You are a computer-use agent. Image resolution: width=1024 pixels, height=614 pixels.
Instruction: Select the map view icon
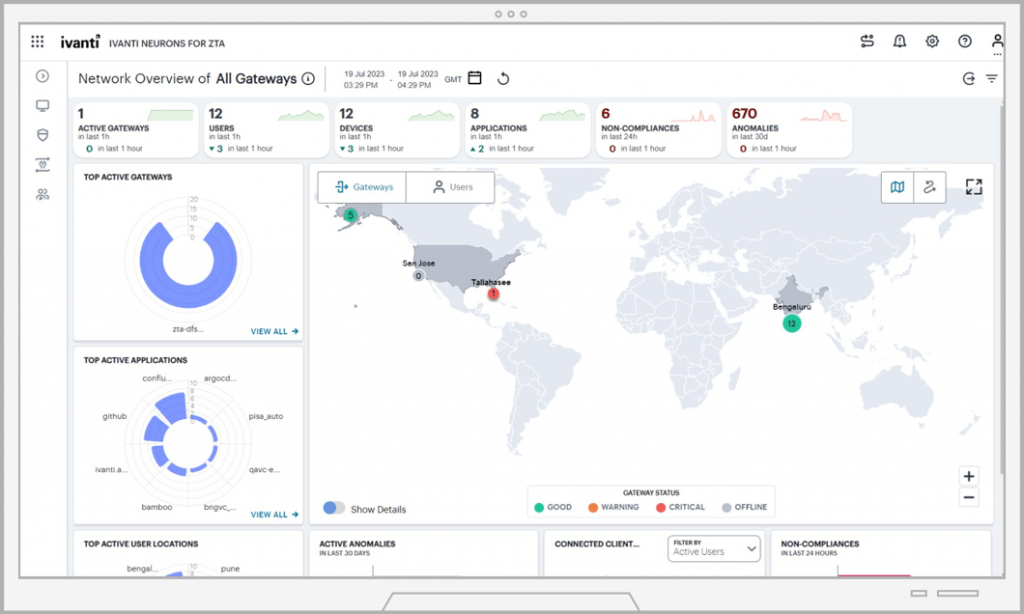[x=897, y=187]
